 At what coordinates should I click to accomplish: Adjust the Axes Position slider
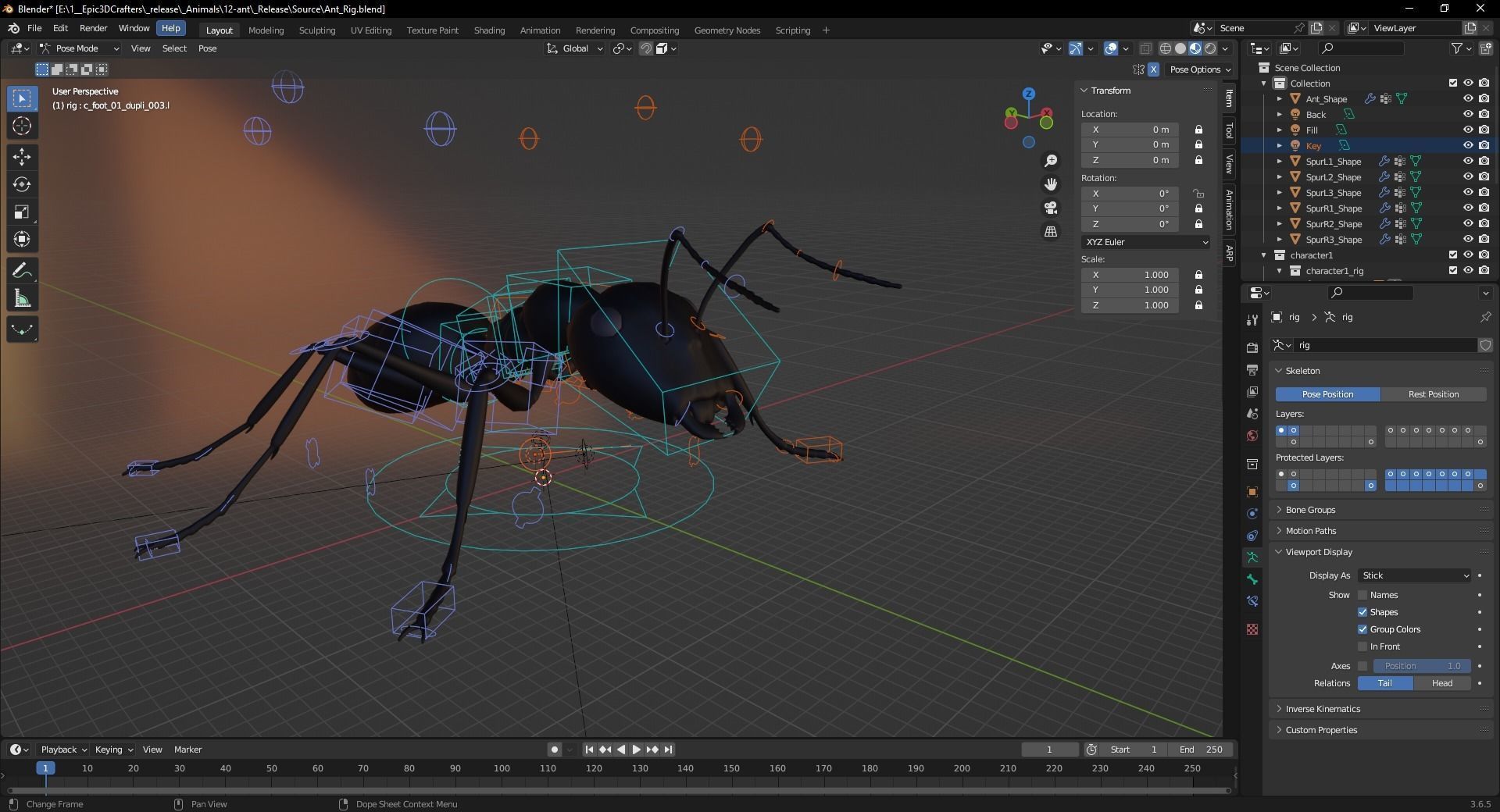tap(1422, 666)
